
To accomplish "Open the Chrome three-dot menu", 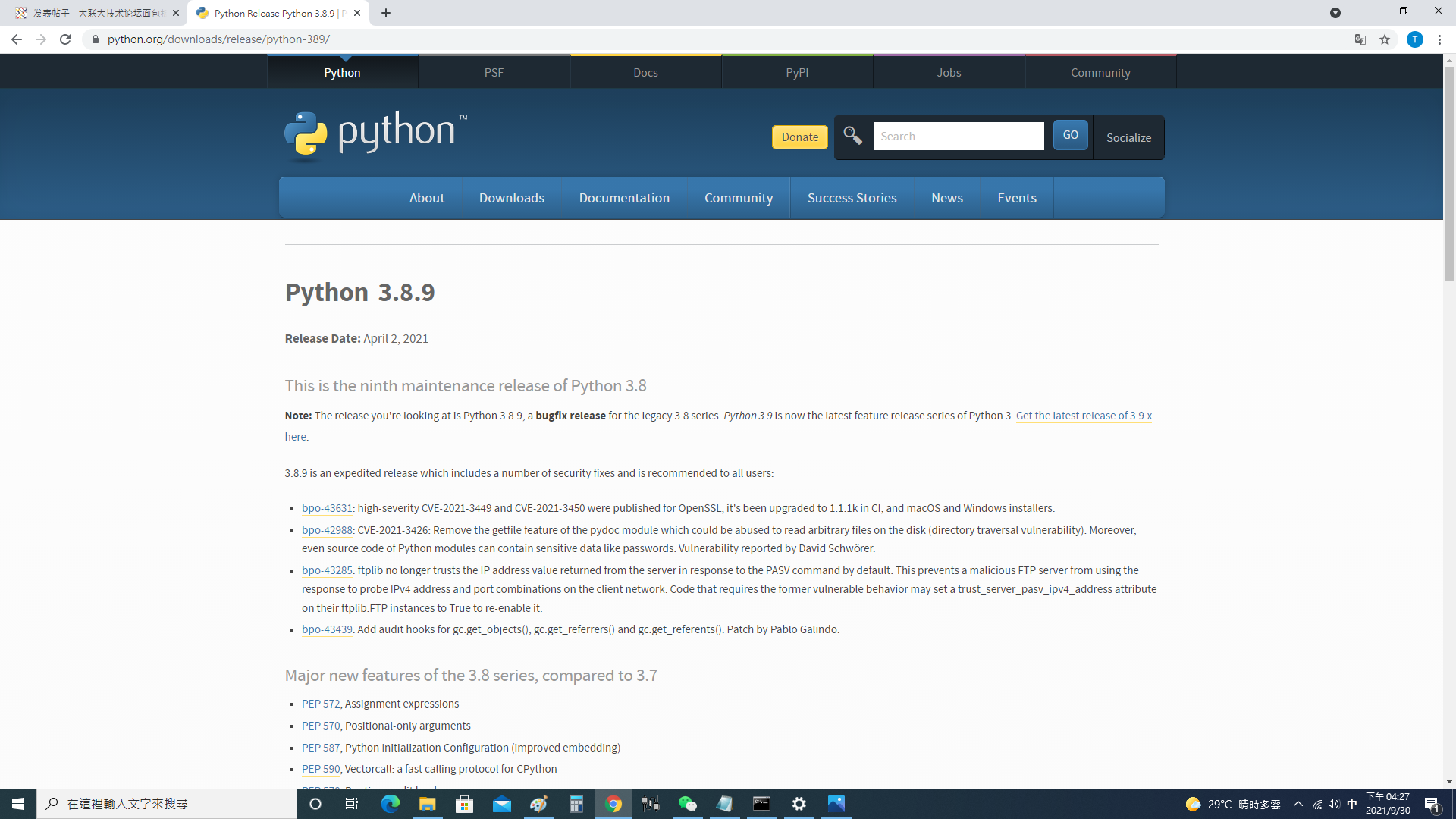I will pos(1439,39).
